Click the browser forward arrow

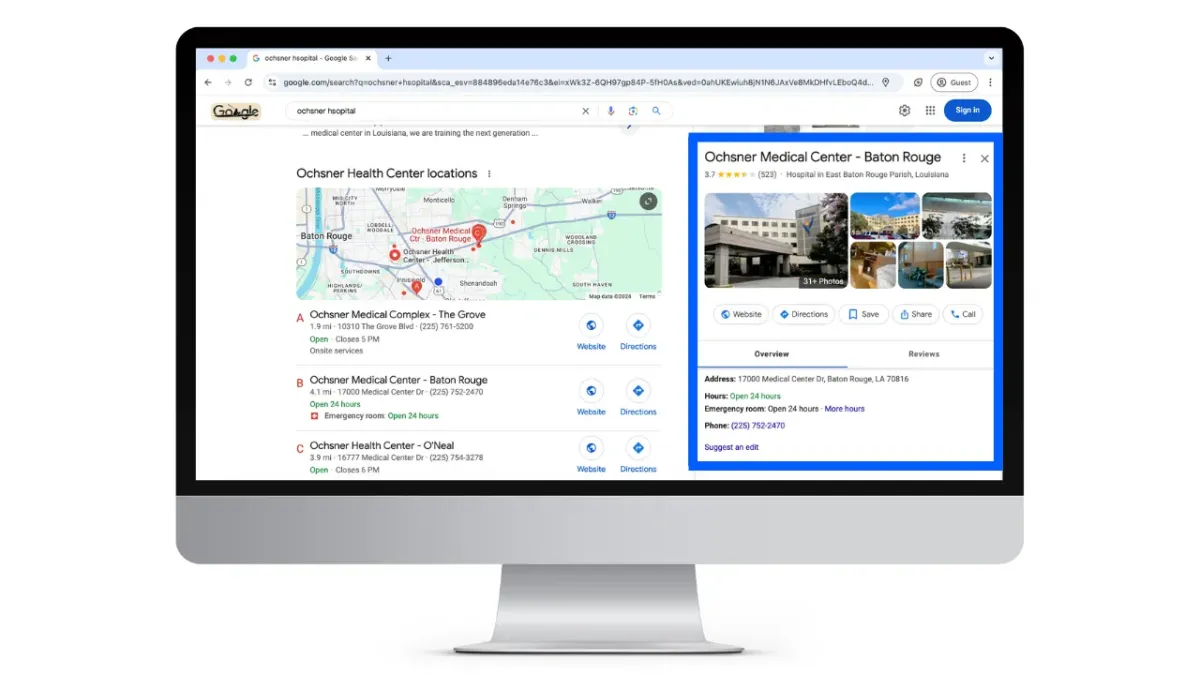point(228,83)
